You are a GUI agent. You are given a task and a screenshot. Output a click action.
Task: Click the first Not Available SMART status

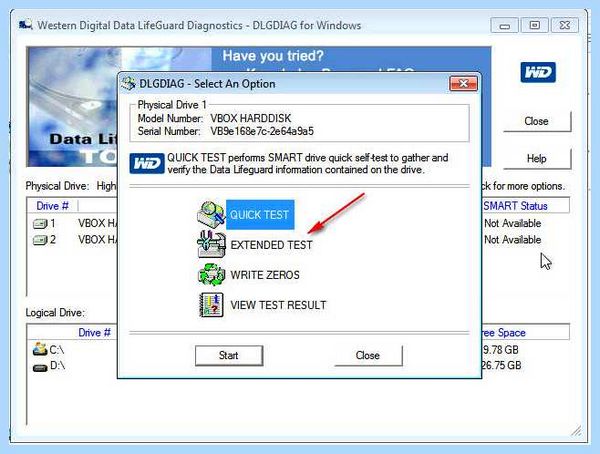point(513,223)
